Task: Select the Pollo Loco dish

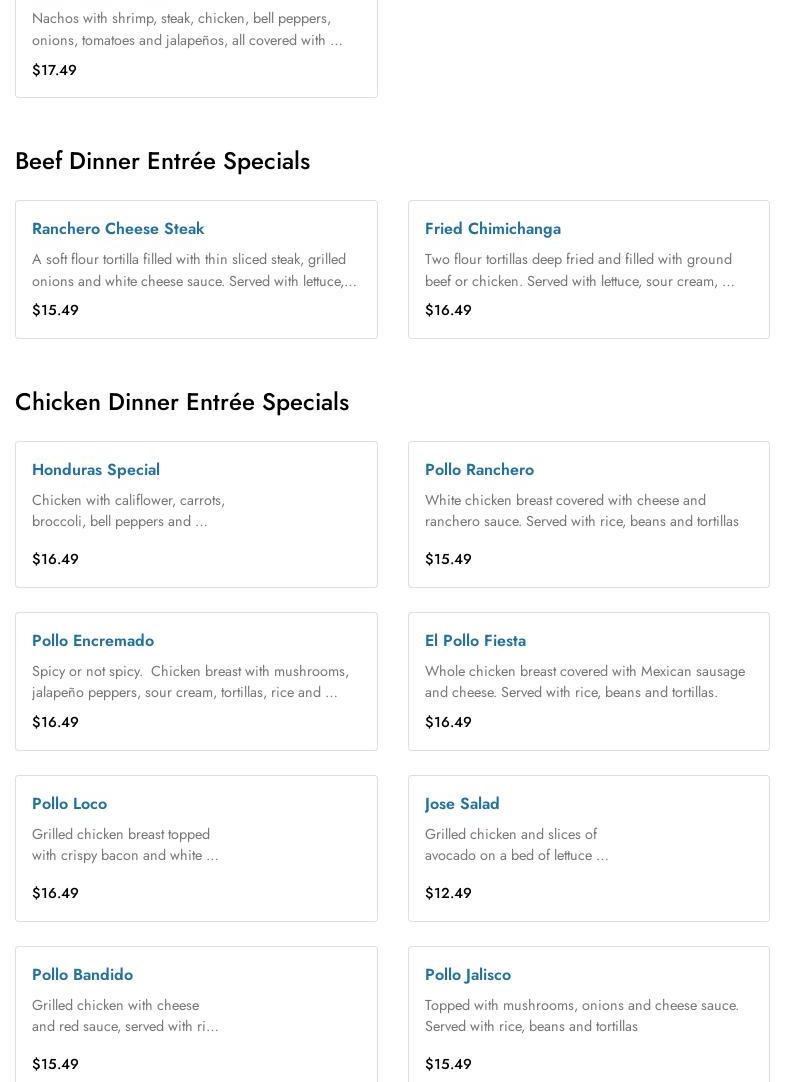Action: pos(69,804)
